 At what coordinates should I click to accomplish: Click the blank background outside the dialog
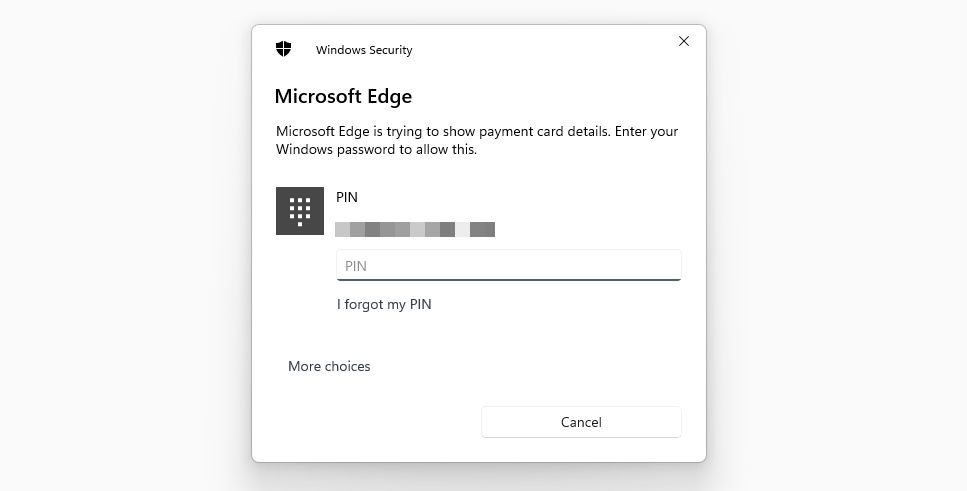pos(120,250)
